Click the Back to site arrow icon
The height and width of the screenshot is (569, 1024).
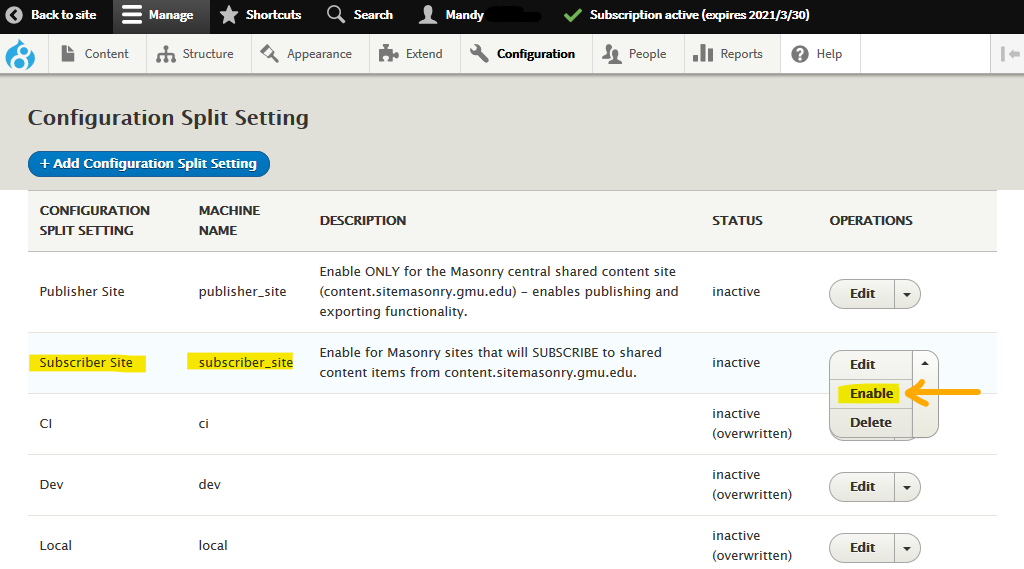coord(14,14)
